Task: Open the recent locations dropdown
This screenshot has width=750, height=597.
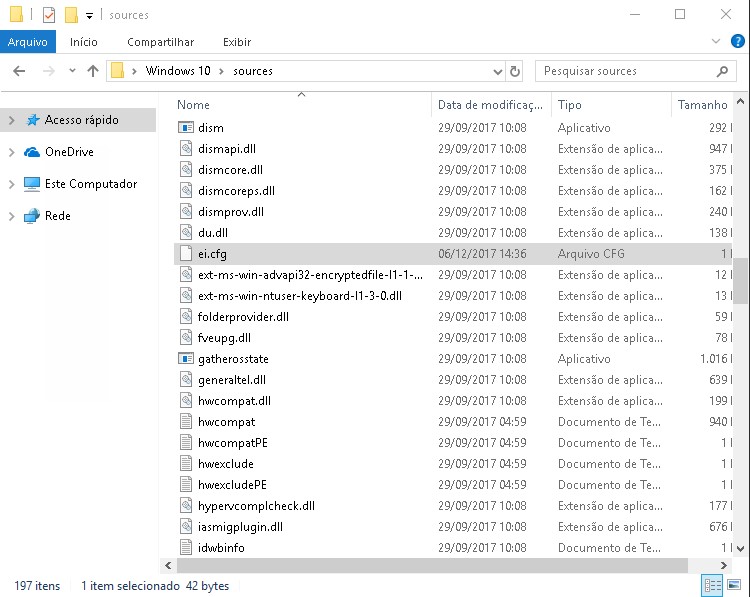Action: coord(72,71)
